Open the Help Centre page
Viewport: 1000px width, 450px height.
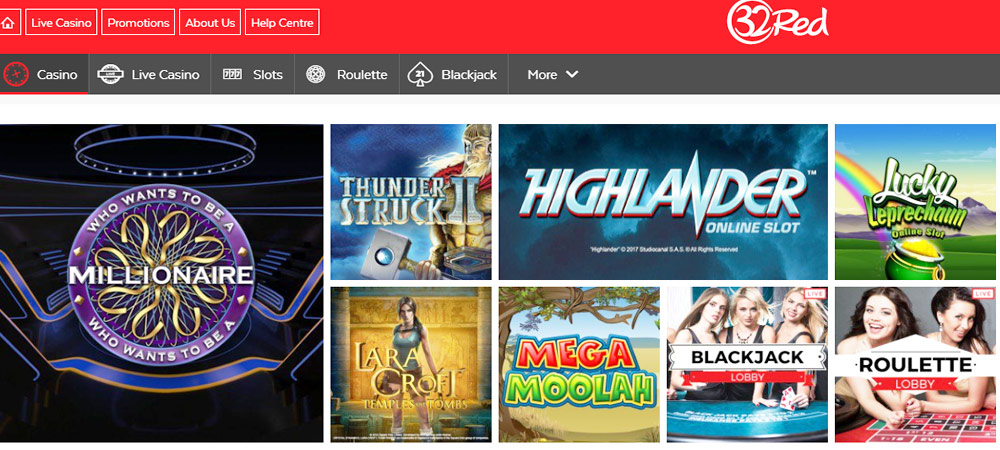click(282, 23)
